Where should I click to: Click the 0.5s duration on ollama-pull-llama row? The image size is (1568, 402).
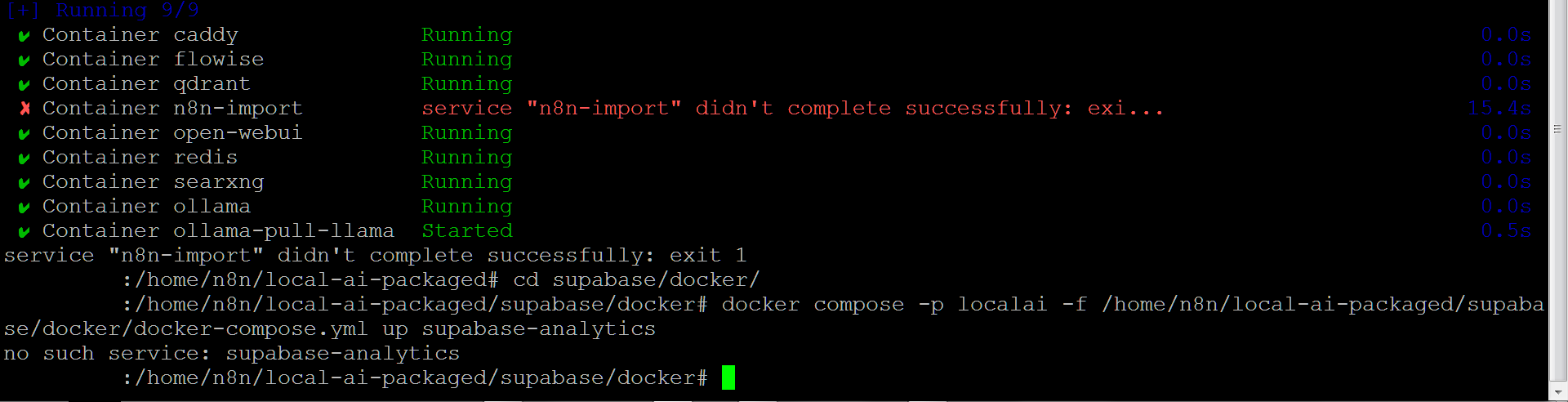(x=1506, y=231)
